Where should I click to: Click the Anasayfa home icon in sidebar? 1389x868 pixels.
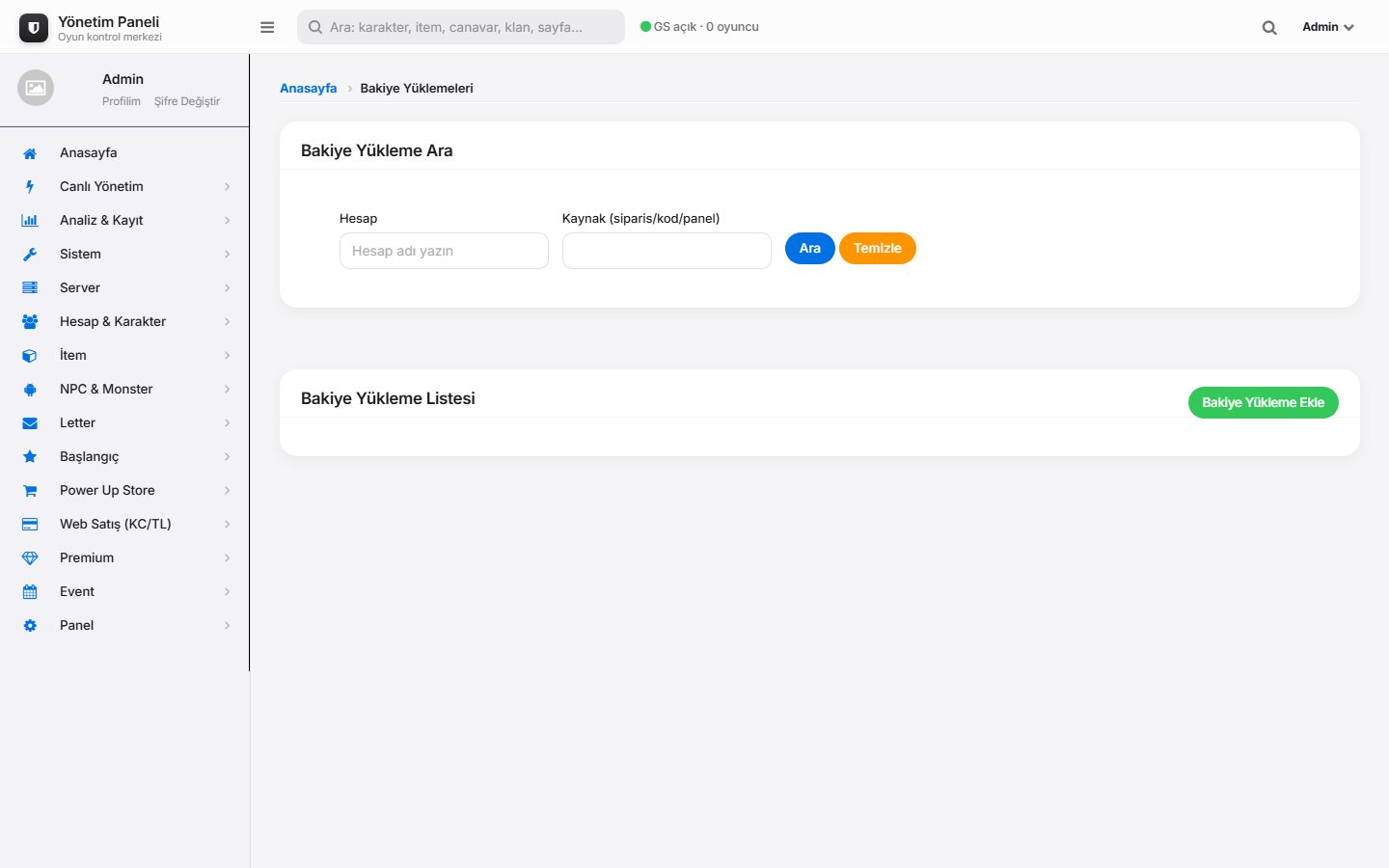tap(30, 153)
